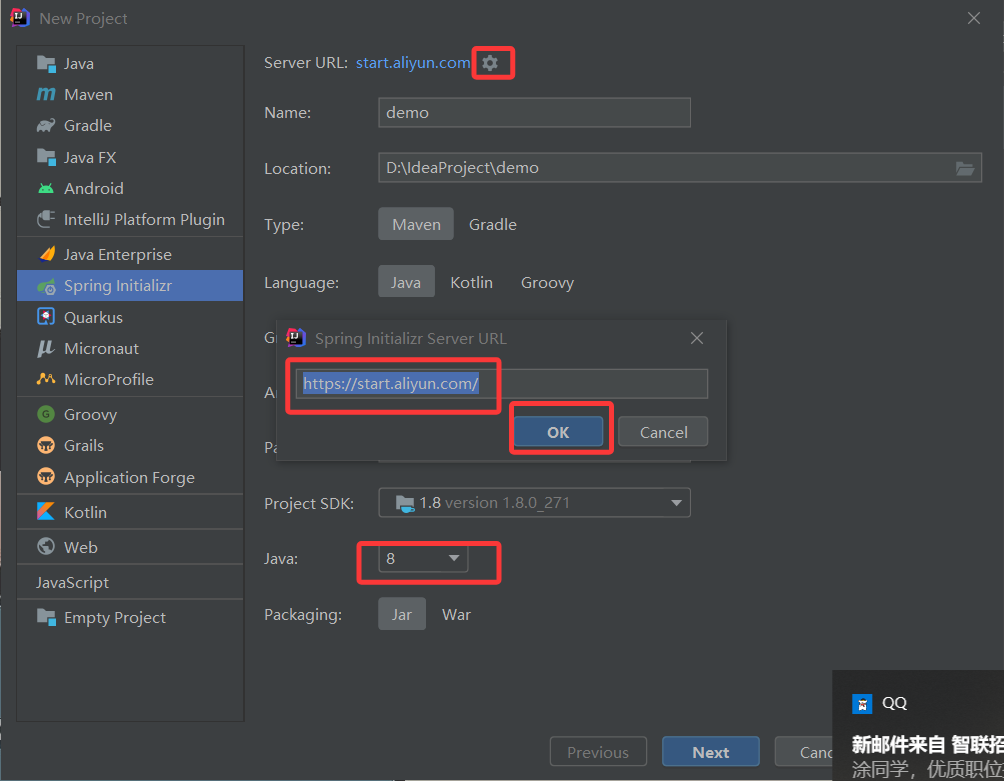Click the Java Enterprise icon
This screenshot has height=781, width=1004.
(47, 254)
